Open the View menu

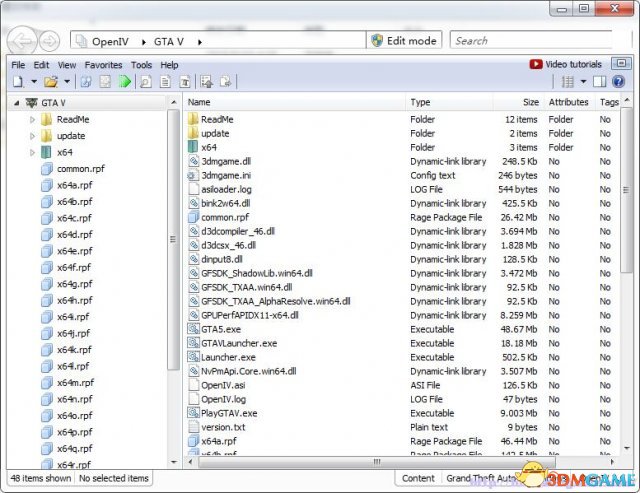[67, 65]
